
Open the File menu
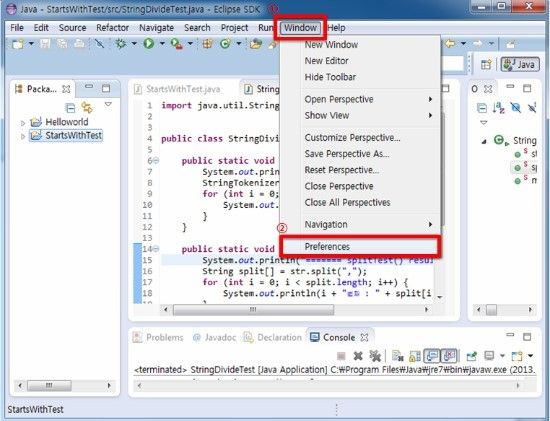click(17, 28)
